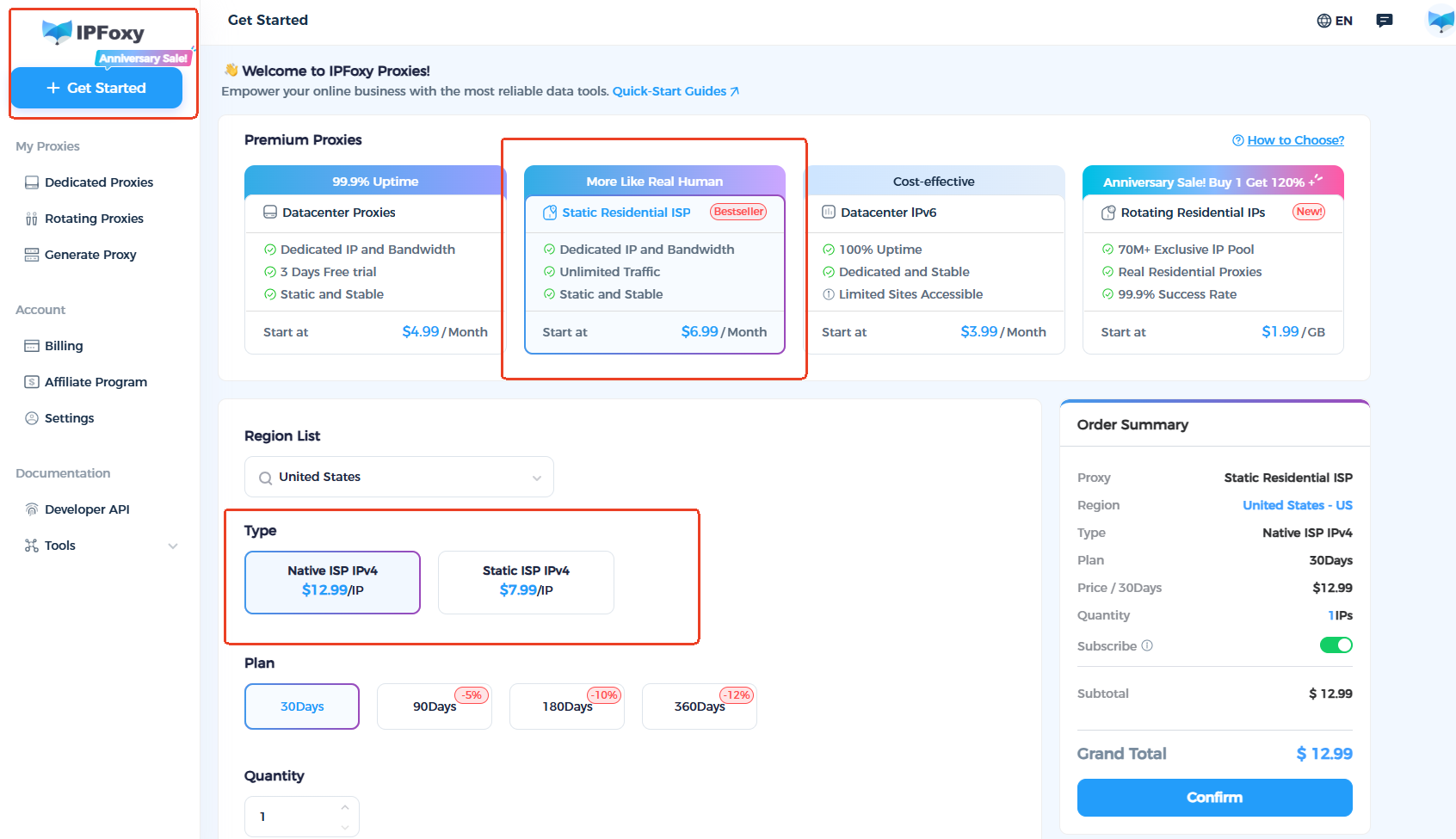1456x839 pixels.
Task: Open Quick-Start Guides link
Action: coord(676,91)
